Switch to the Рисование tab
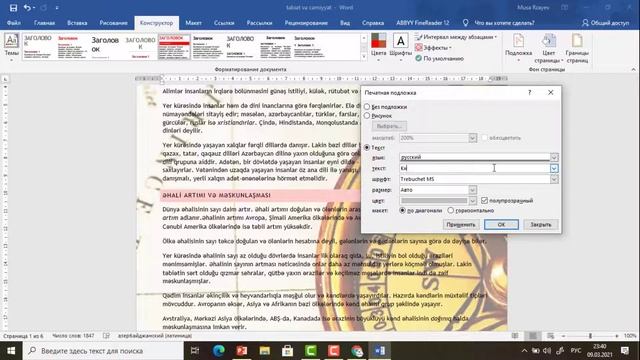Image resolution: width=640 pixels, height=360 pixels. coord(113,23)
